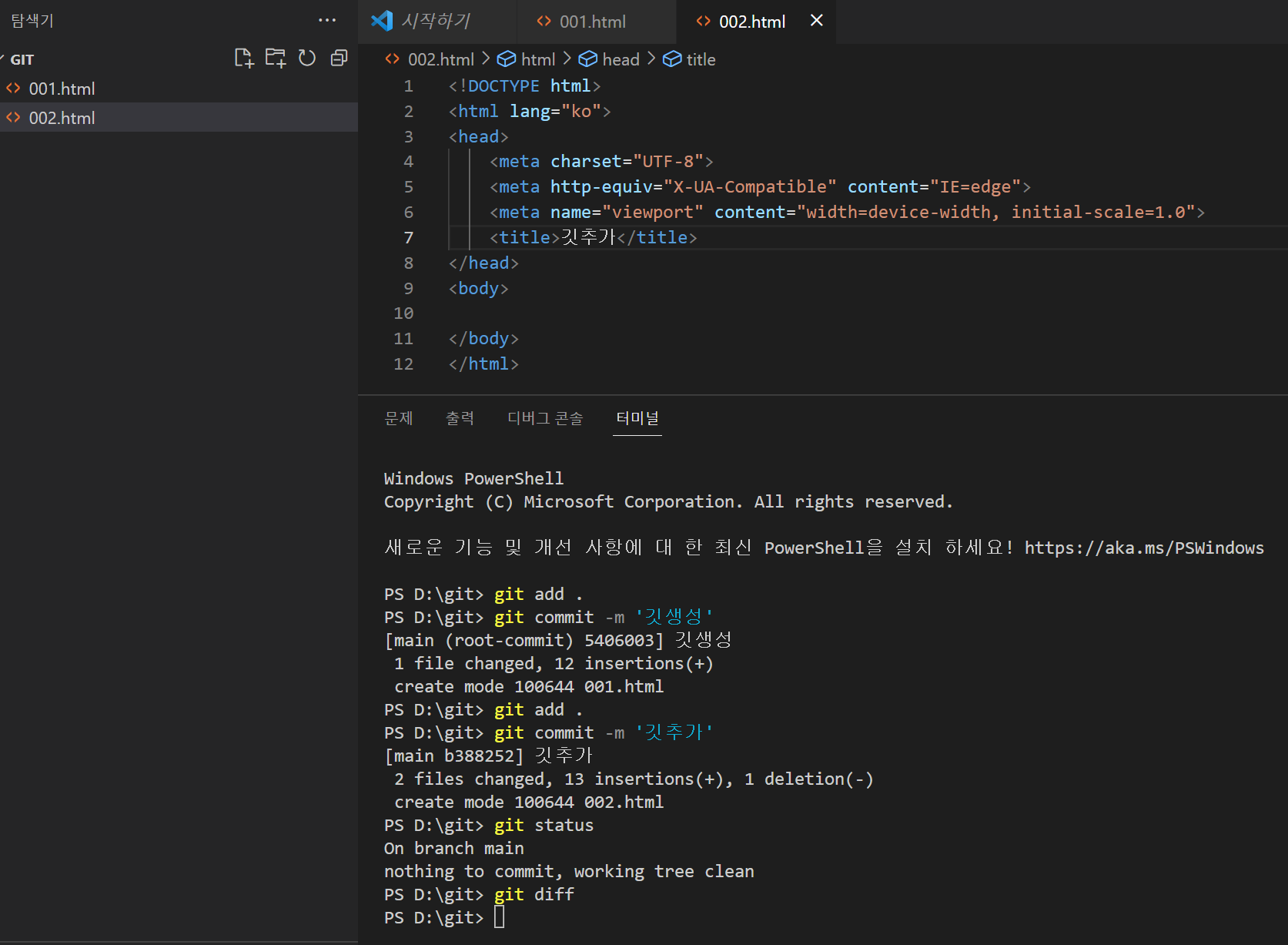Click the '[main b388252] 깃추가' output line
The width and height of the screenshot is (1288, 945).
(488, 756)
